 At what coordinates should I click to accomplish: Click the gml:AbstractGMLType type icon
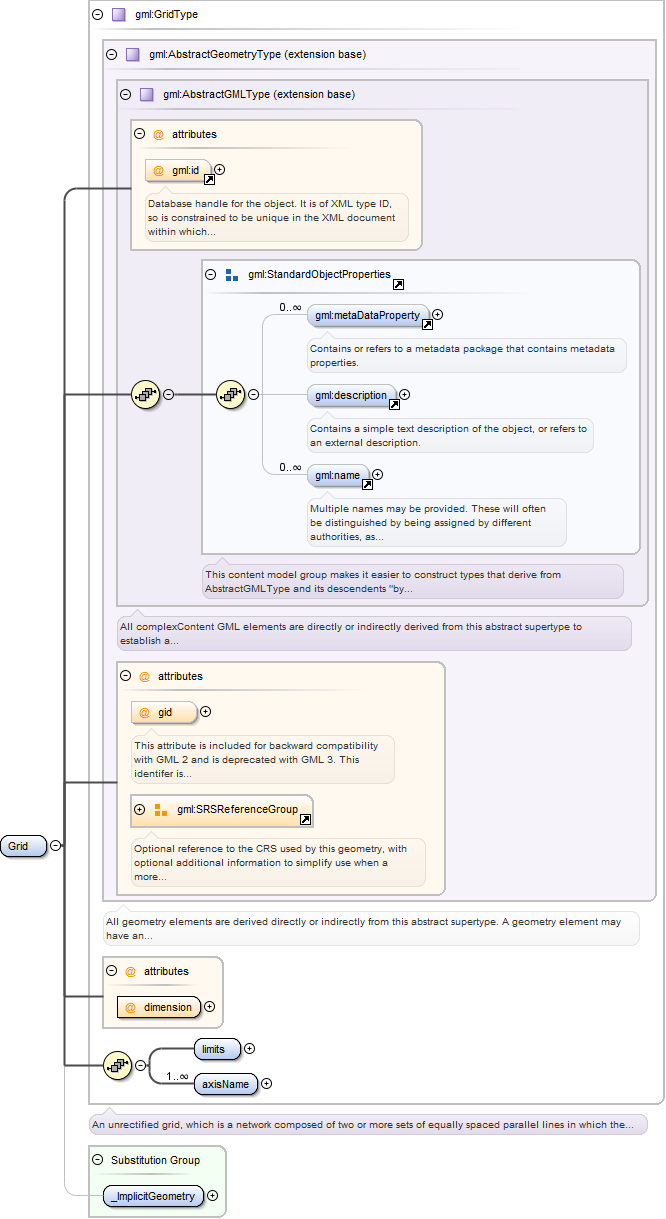click(x=147, y=95)
